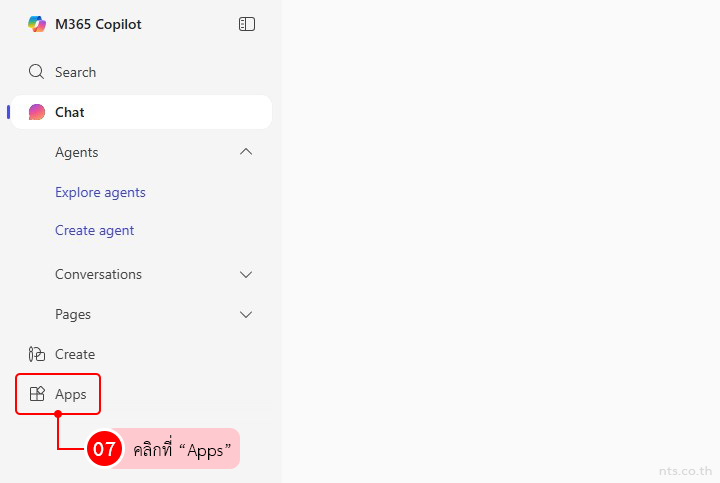
Task: Expand the Pages section chevron
Action: [246, 314]
